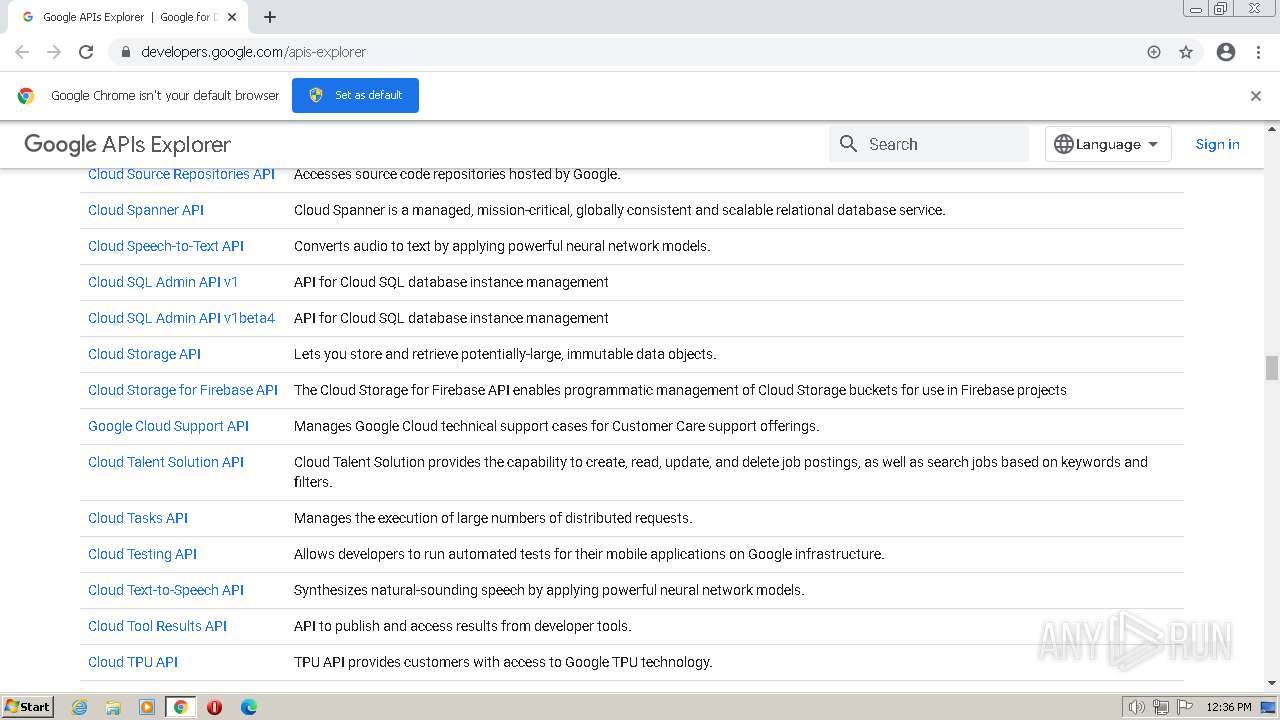The width and height of the screenshot is (1280, 720).
Task: Open Cloud SQL Admin API v1 link
Action: pyautogui.click(x=163, y=282)
